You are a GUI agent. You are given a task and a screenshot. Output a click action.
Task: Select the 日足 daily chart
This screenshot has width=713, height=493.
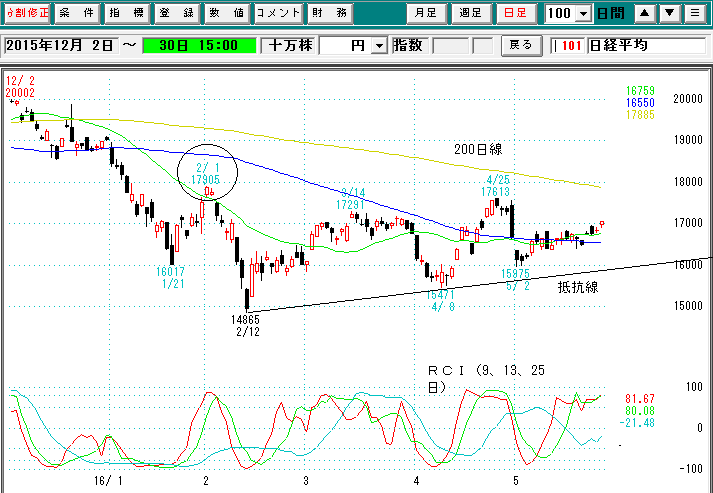517,14
